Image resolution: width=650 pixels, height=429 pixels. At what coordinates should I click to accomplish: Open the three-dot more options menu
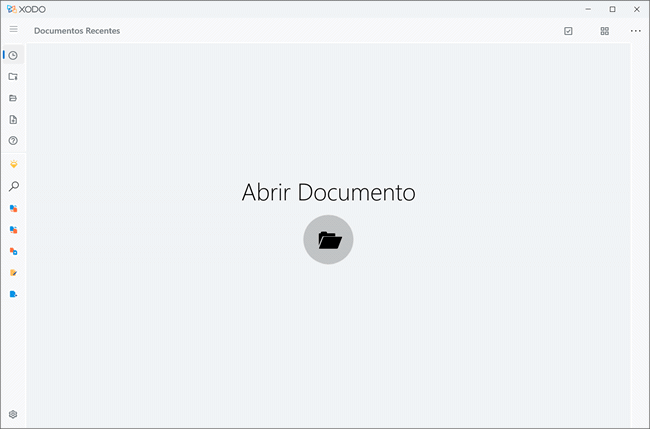point(635,31)
